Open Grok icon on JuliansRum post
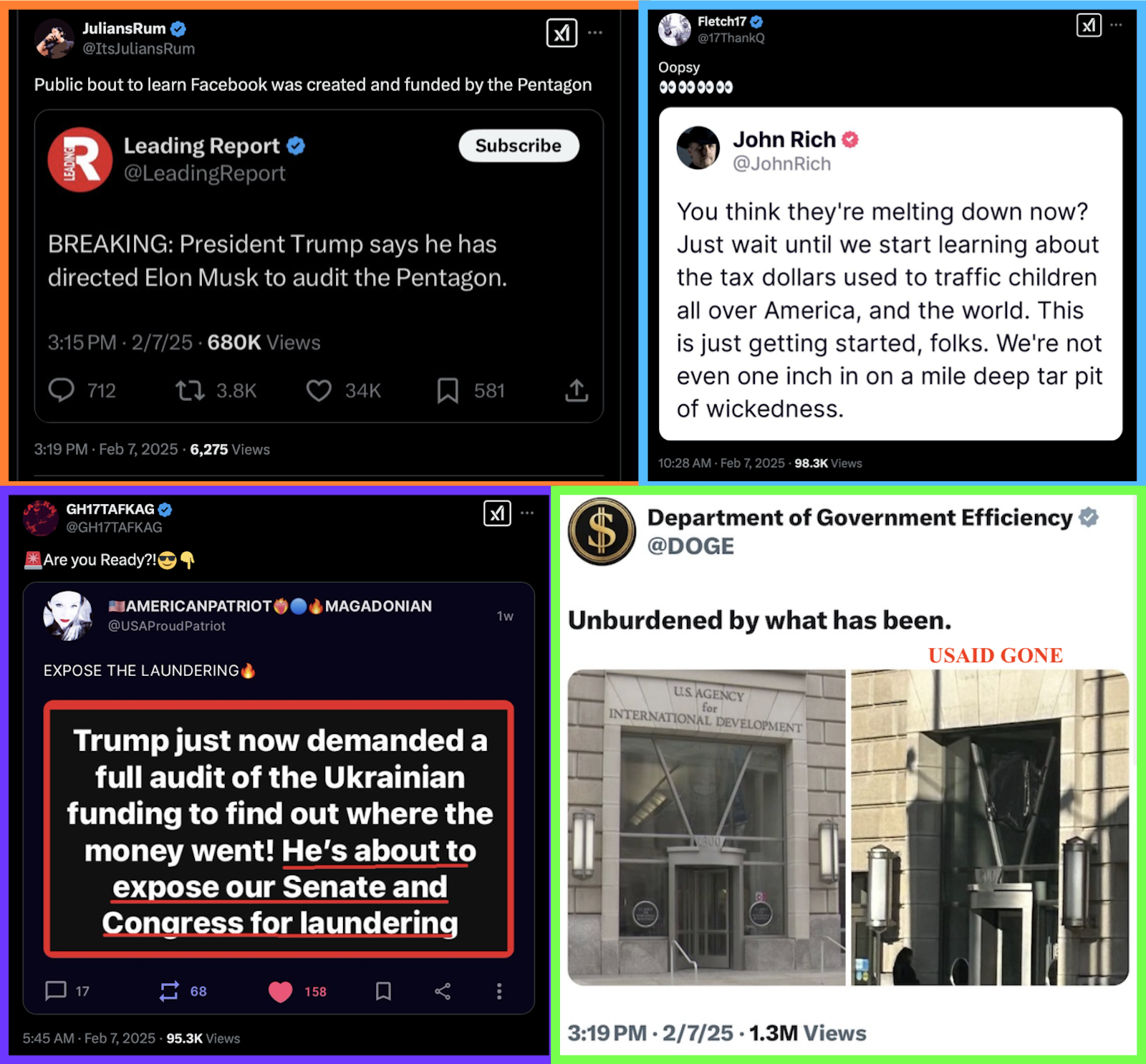The image size is (1146, 1064). [562, 33]
